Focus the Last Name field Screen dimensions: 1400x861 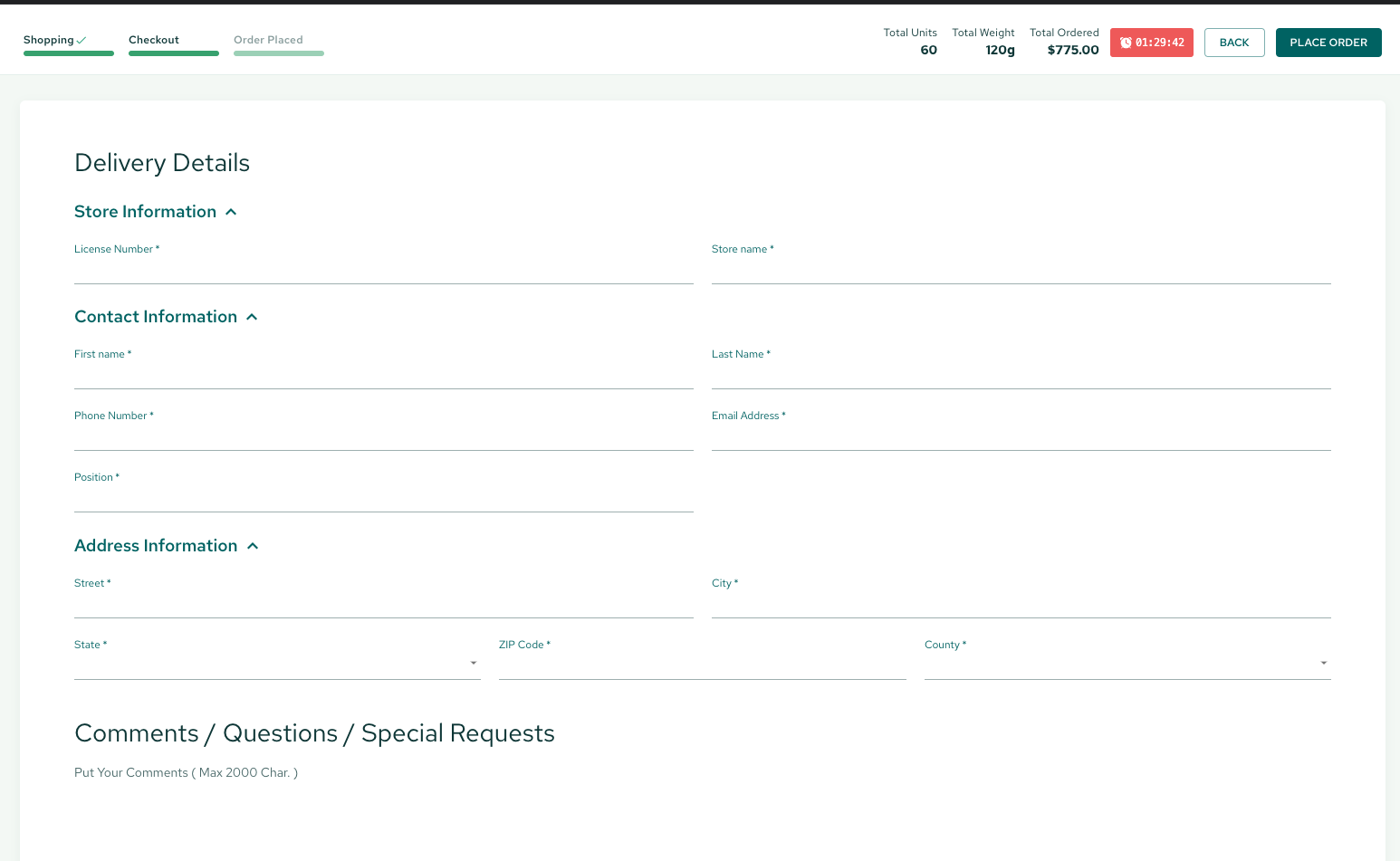coord(1021,376)
